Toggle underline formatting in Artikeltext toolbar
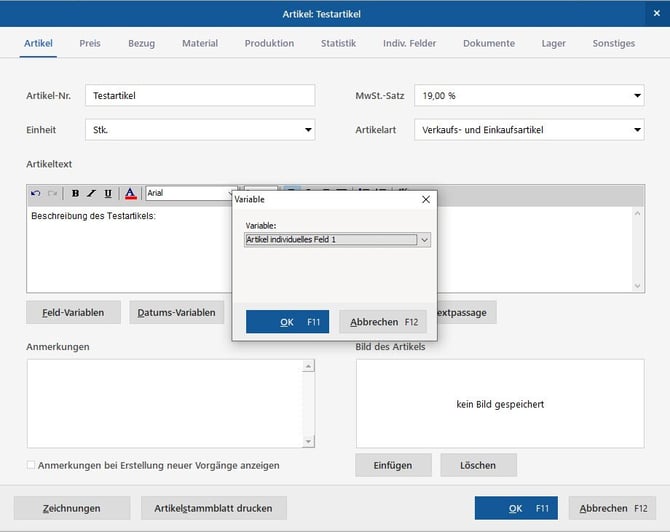670x532 pixels. (x=108, y=193)
